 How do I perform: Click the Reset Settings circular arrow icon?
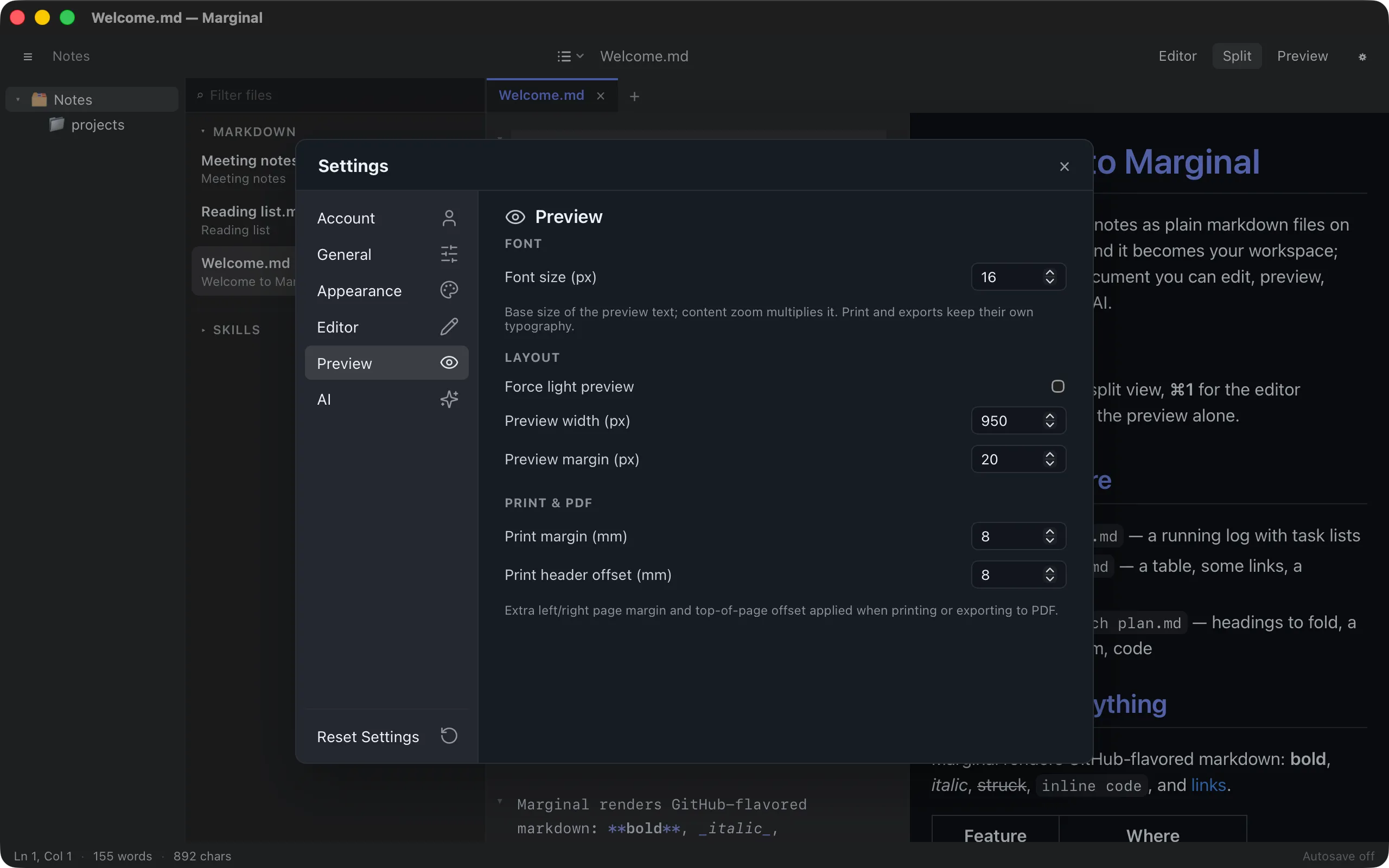click(449, 736)
